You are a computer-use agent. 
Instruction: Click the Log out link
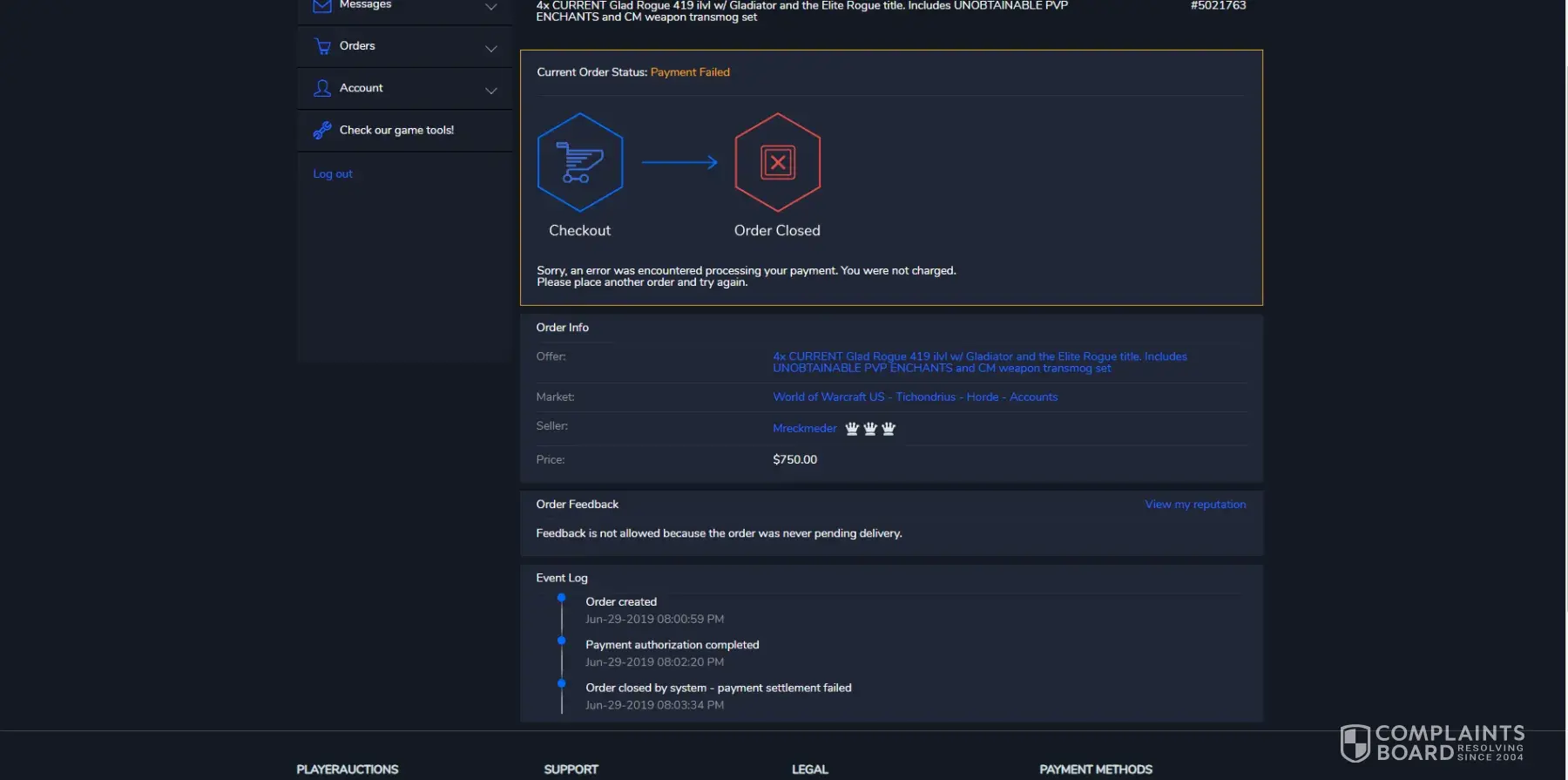tap(333, 174)
